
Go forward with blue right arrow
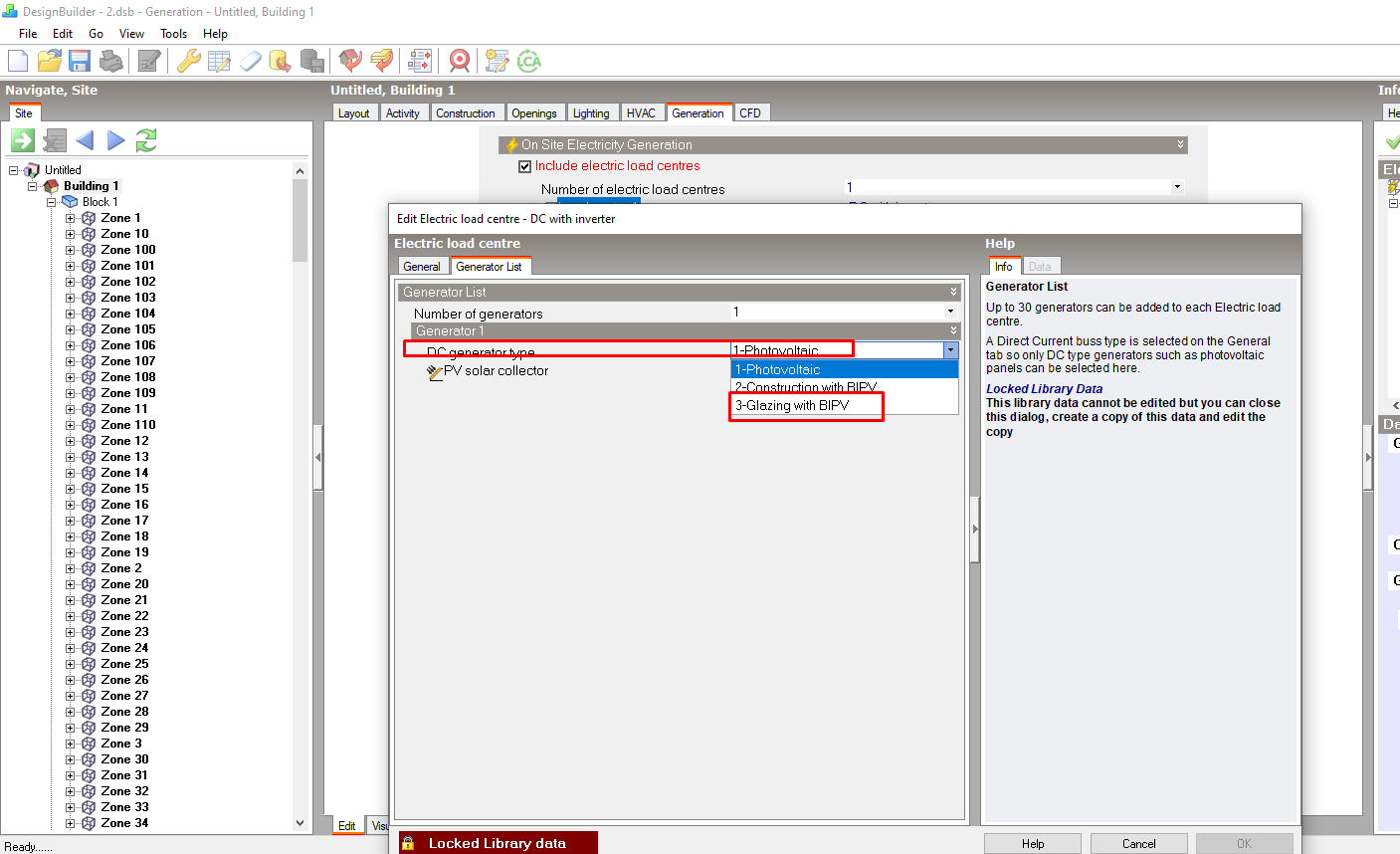click(x=116, y=140)
